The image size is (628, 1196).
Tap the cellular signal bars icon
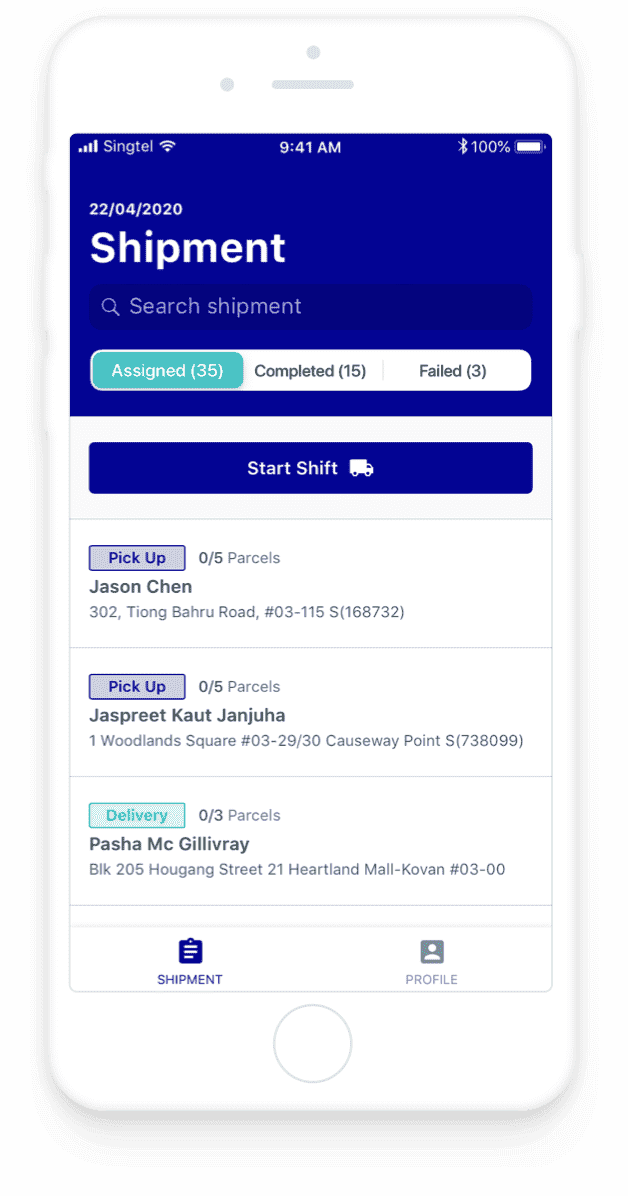[x=89, y=146]
